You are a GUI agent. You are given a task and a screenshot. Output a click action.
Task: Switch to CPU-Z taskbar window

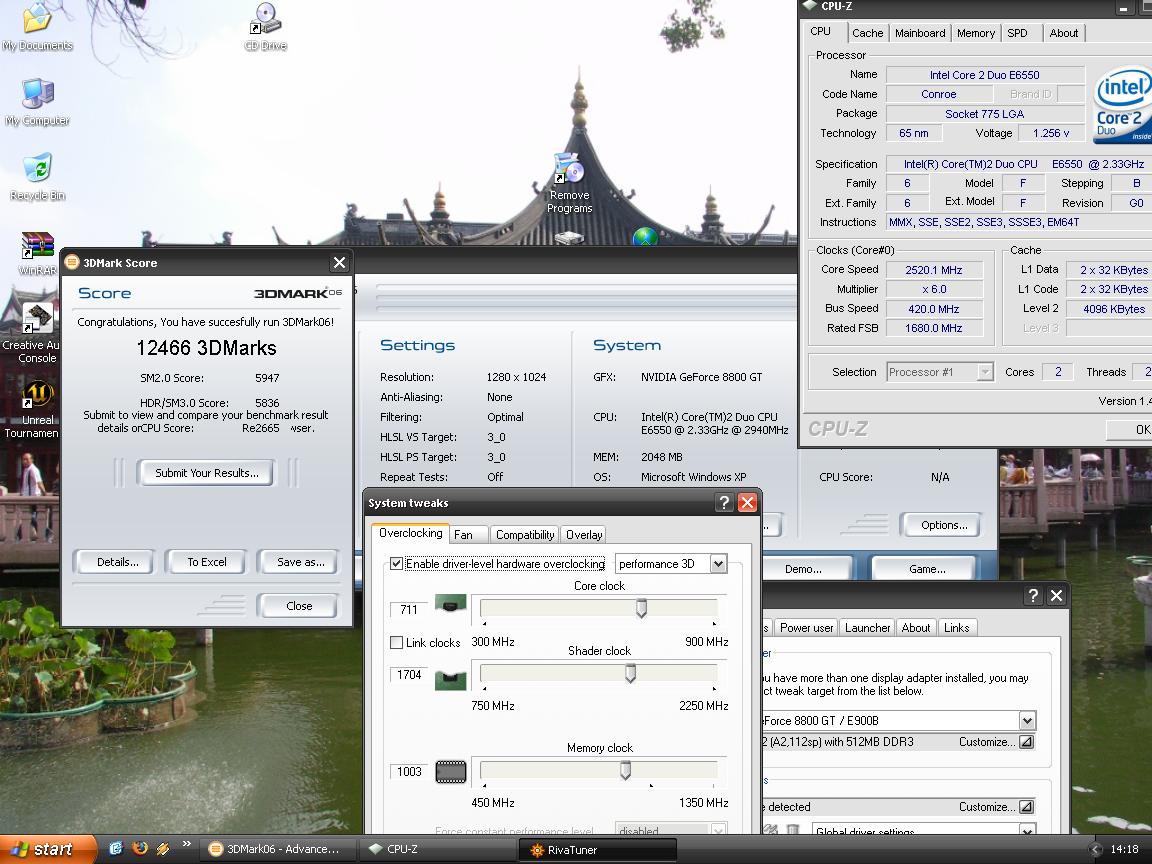[438, 849]
